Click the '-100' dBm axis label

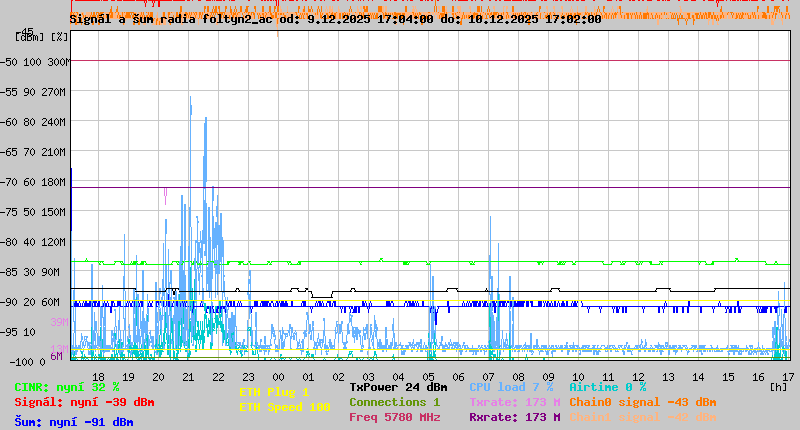point(20,362)
